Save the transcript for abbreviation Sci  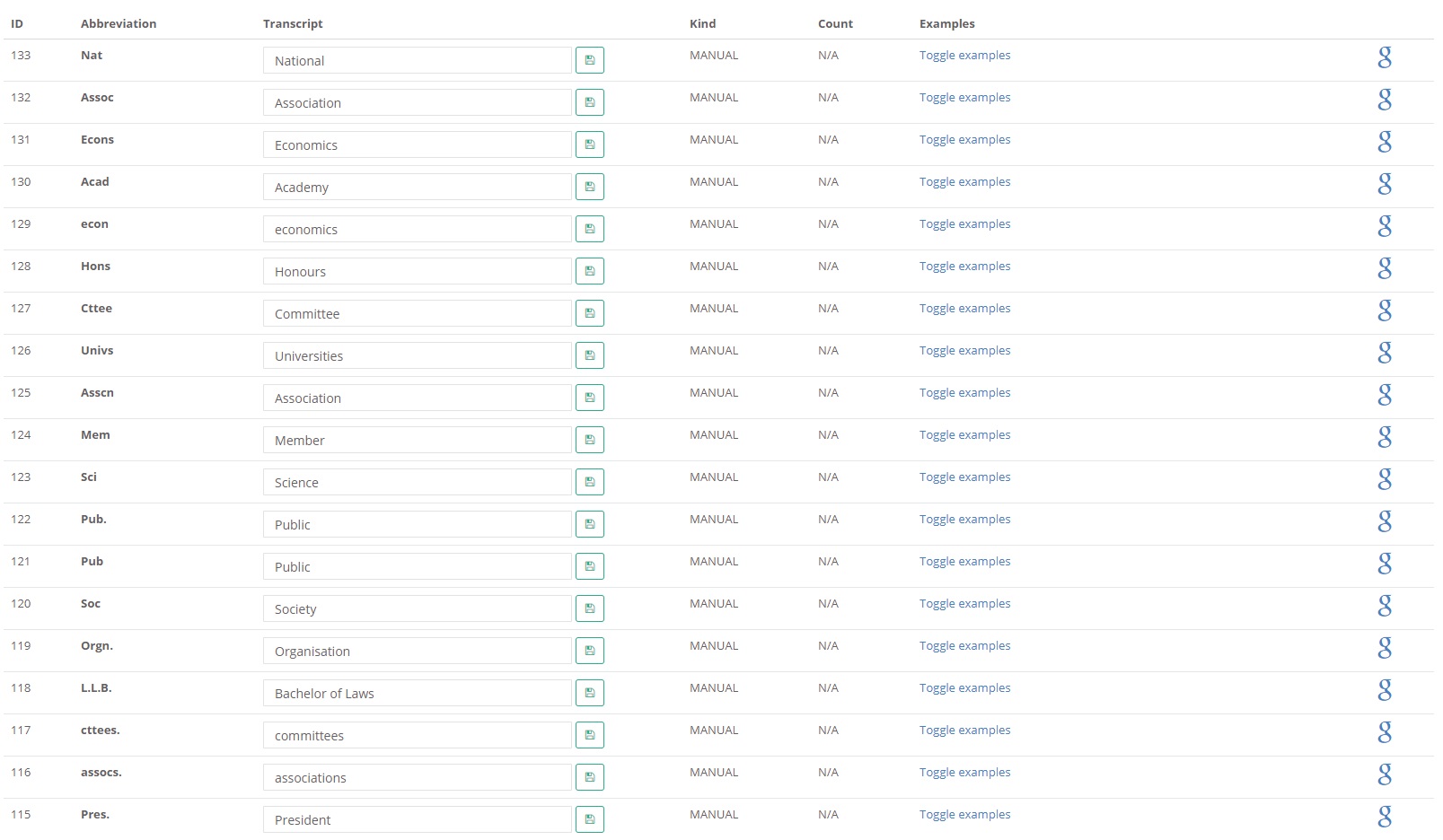point(590,482)
